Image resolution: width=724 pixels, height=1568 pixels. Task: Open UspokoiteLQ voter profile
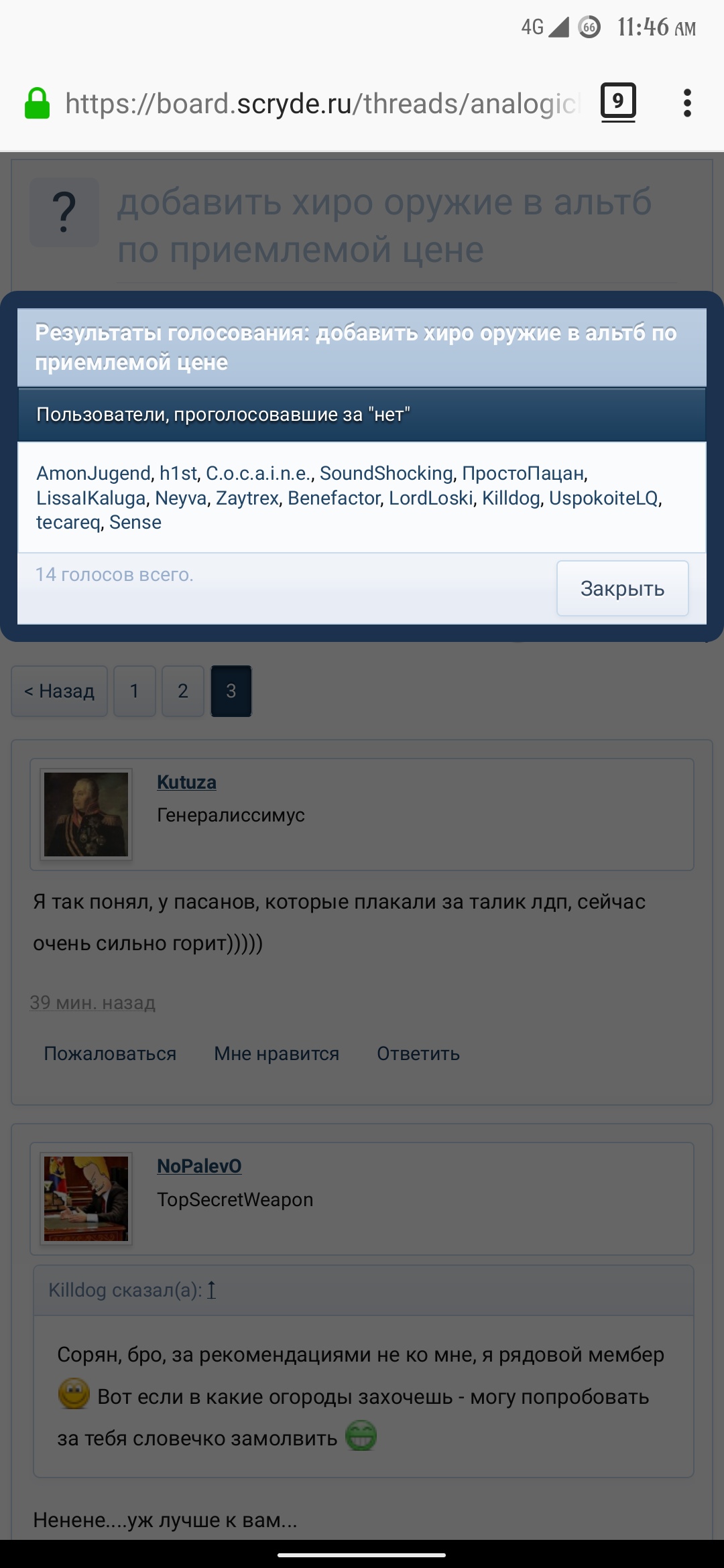point(603,498)
